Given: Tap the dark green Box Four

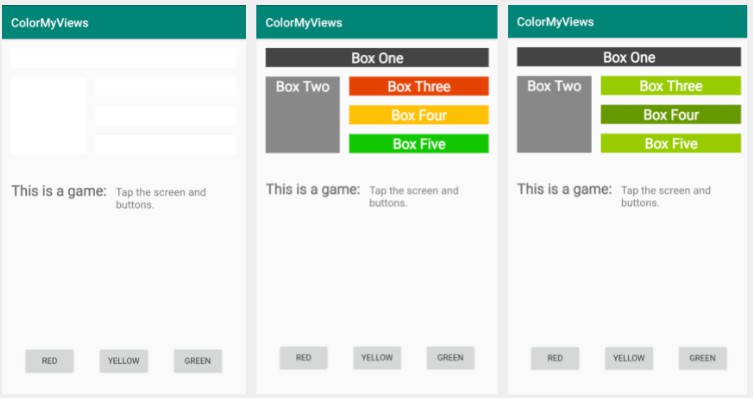Looking at the screenshot, I should [x=671, y=115].
